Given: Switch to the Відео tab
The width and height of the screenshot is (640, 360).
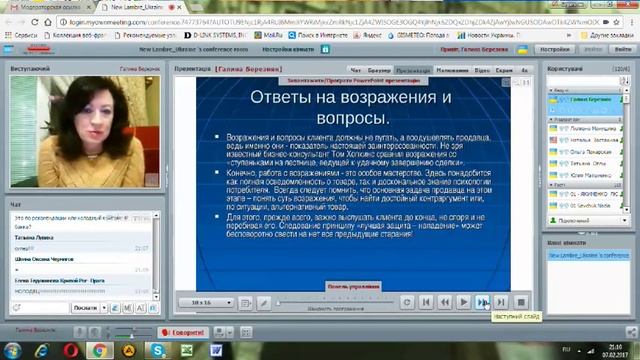Looking at the screenshot, I should coord(482,70).
